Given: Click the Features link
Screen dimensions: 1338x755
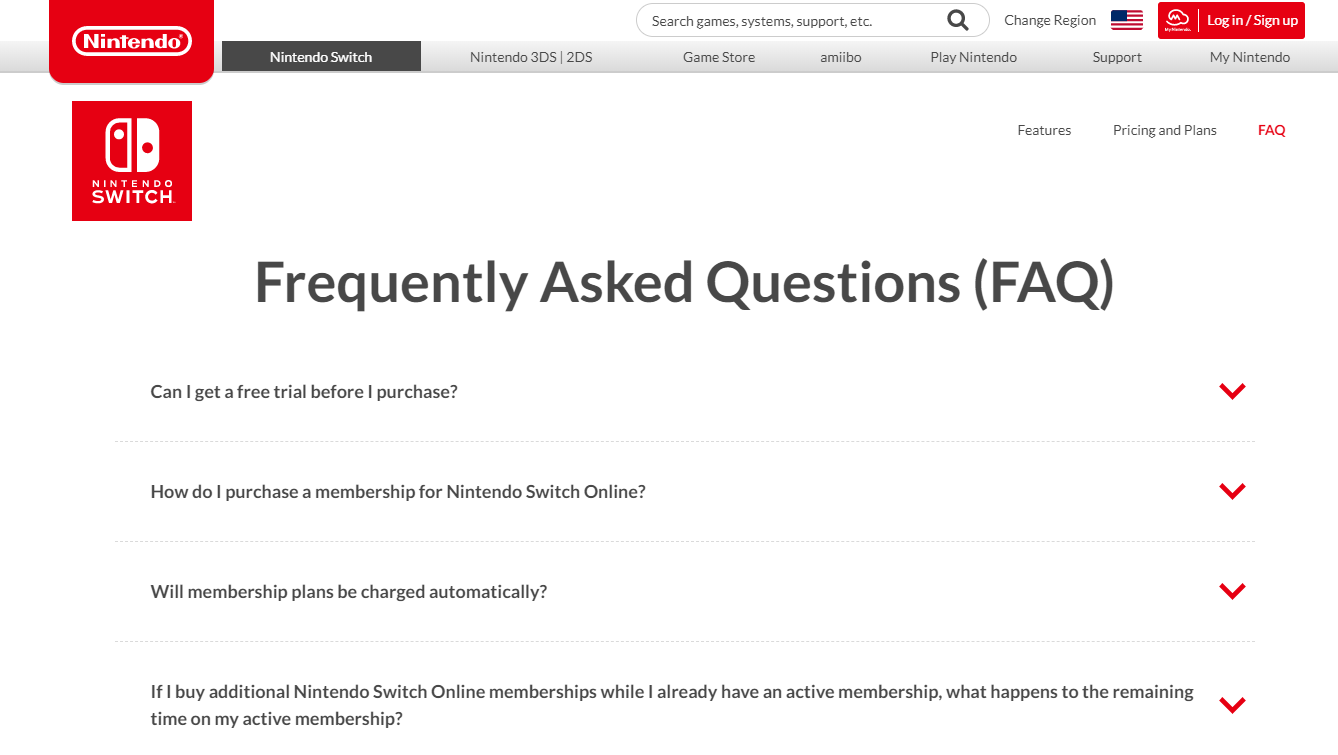Looking at the screenshot, I should (1044, 130).
